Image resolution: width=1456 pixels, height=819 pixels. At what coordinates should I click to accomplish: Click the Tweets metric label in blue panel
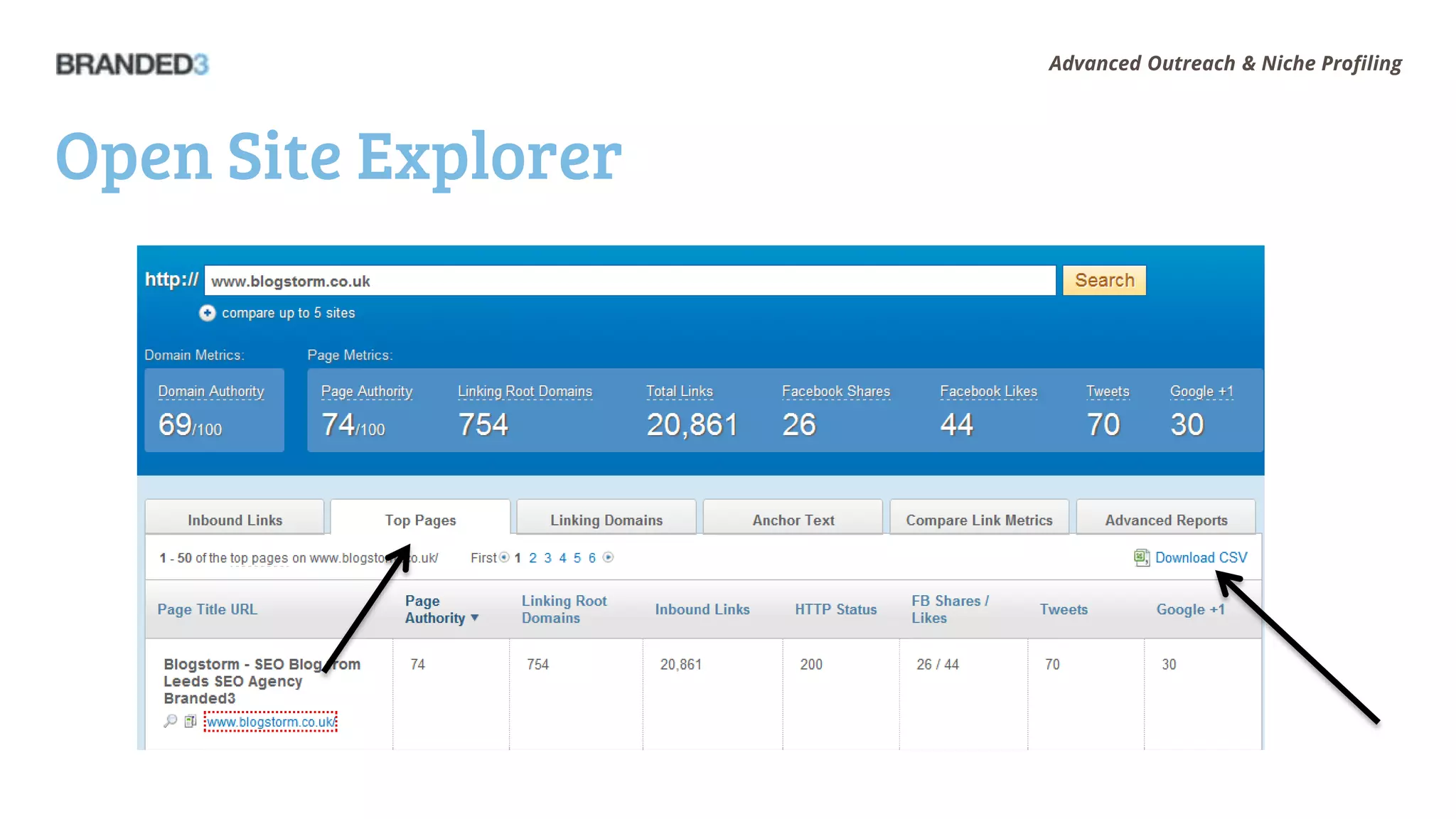coord(1108,392)
